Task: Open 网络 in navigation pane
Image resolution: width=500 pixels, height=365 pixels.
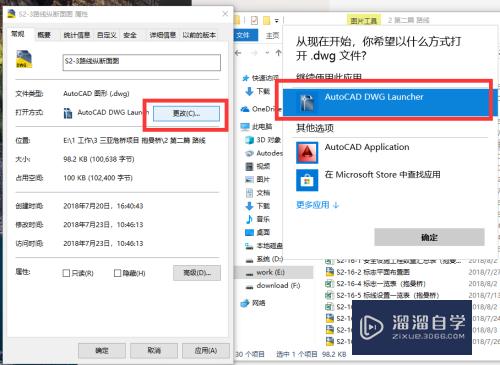Action: point(253,303)
